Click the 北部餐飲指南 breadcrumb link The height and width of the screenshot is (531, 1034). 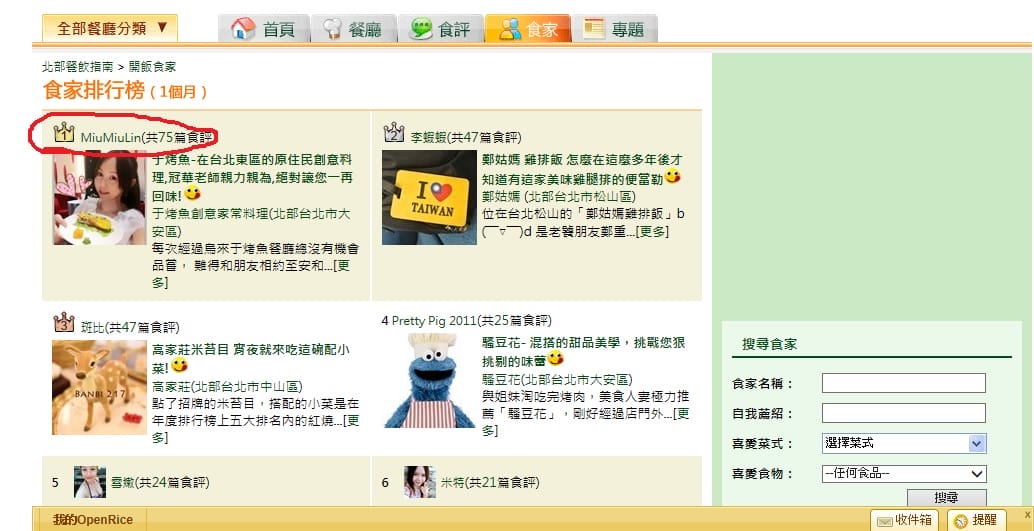(77, 67)
